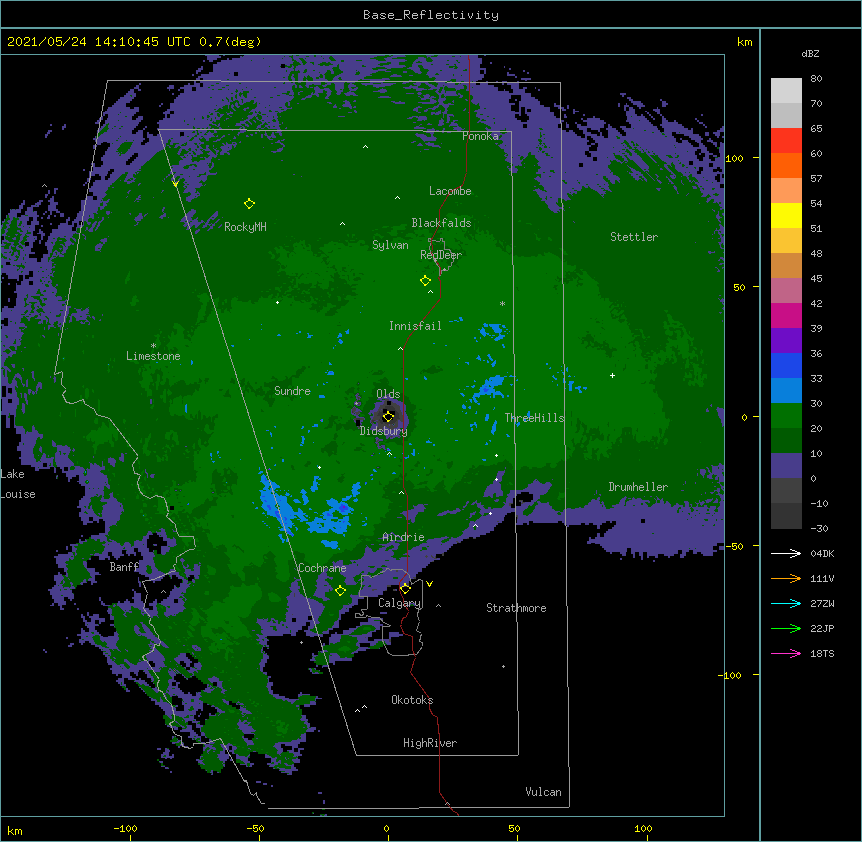Viewport: 862px width, 842px height.
Task: Click the yellow V marker northeast of Calgary
Action: (429, 584)
